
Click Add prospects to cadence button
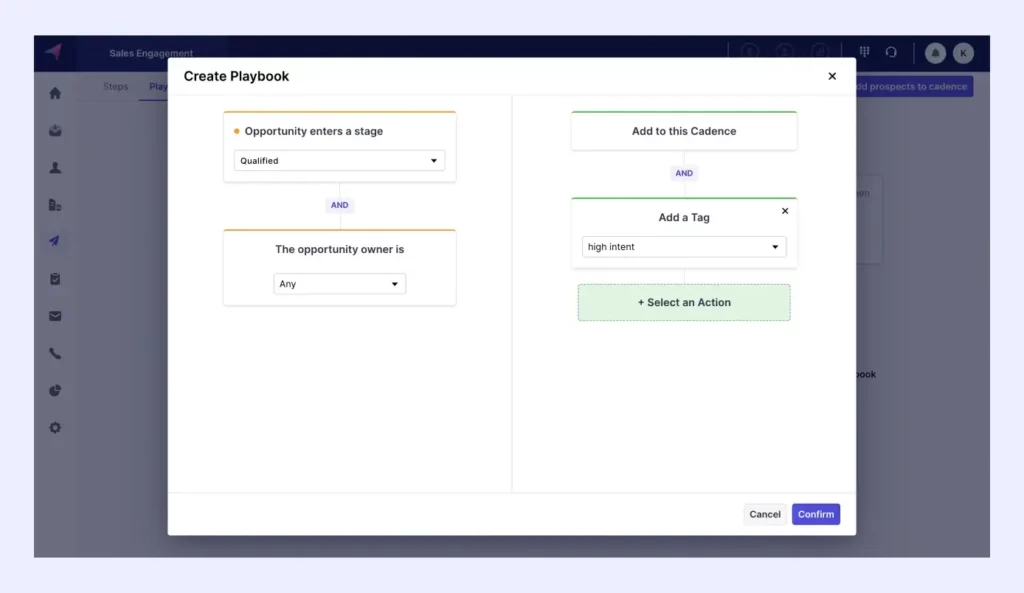(914, 86)
